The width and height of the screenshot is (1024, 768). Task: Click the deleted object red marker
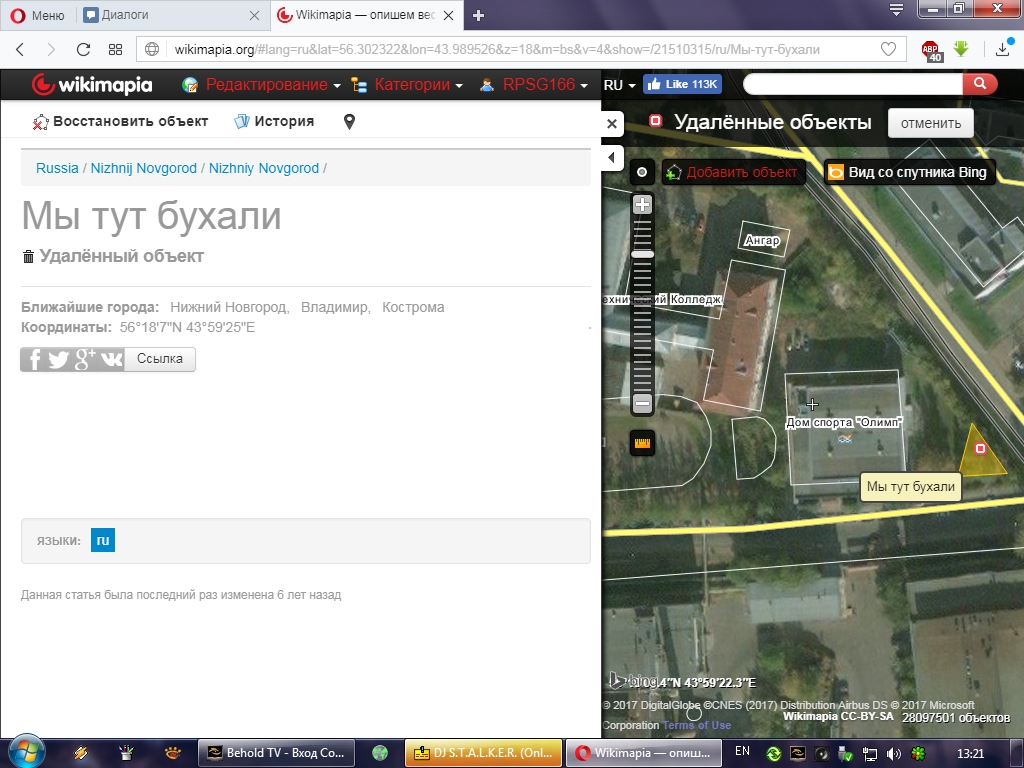pyautogui.click(x=980, y=448)
